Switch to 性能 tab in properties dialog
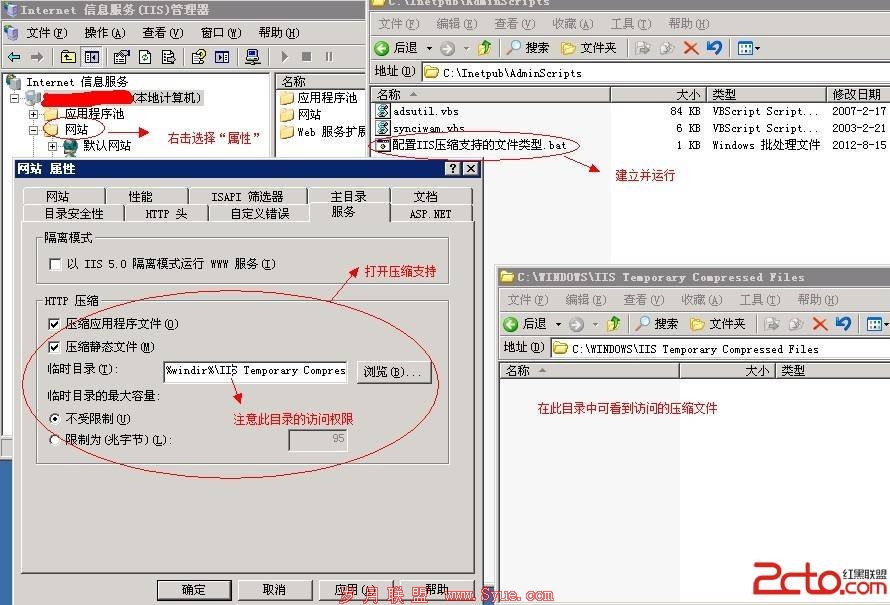Image resolution: width=890 pixels, height=605 pixels. tap(140, 196)
